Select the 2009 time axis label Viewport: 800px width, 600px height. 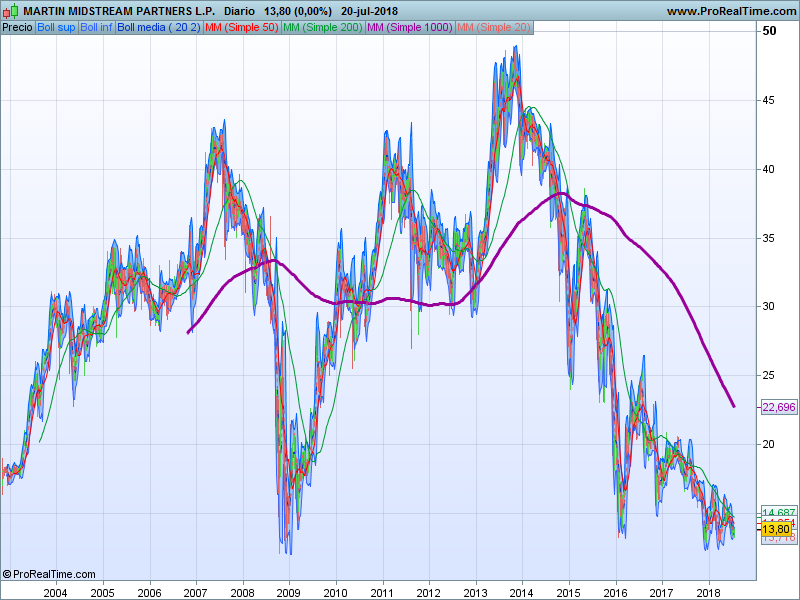click(x=289, y=593)
